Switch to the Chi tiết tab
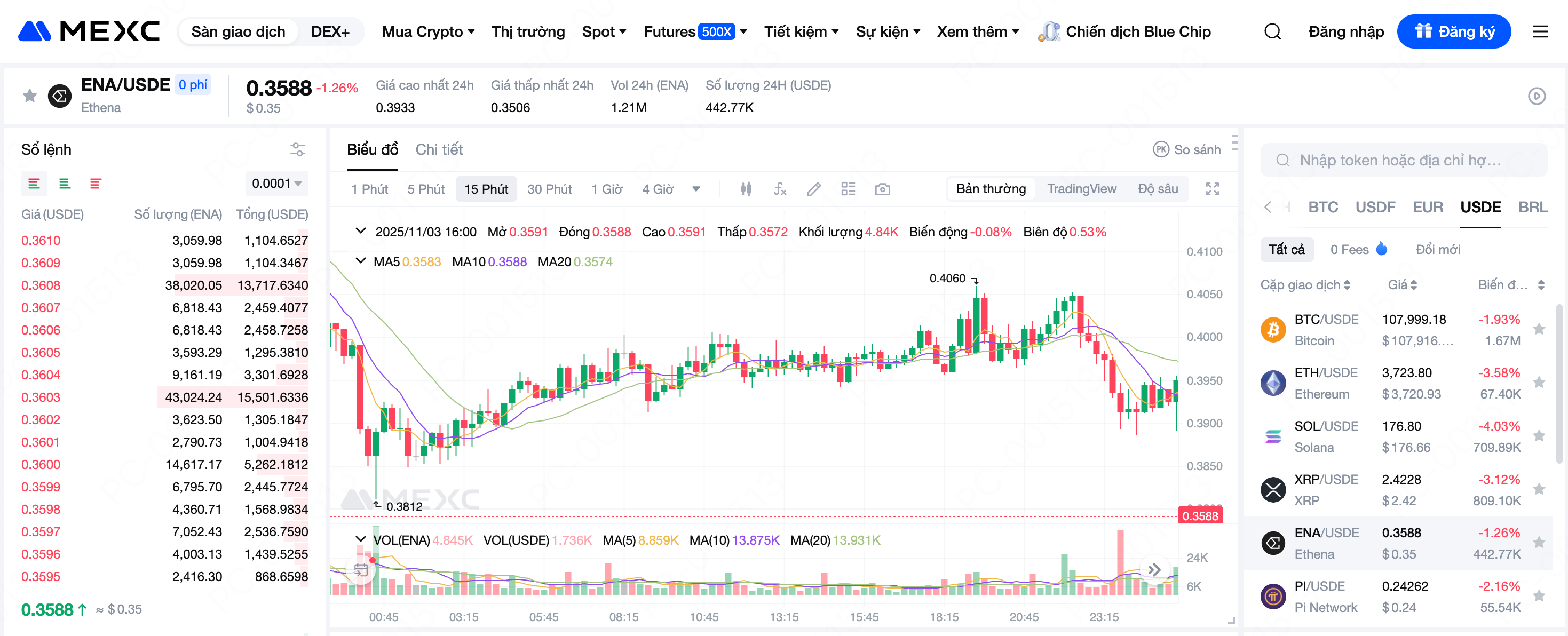The height and width of the screenshot is (636, 1568). [x=439, y=150]
